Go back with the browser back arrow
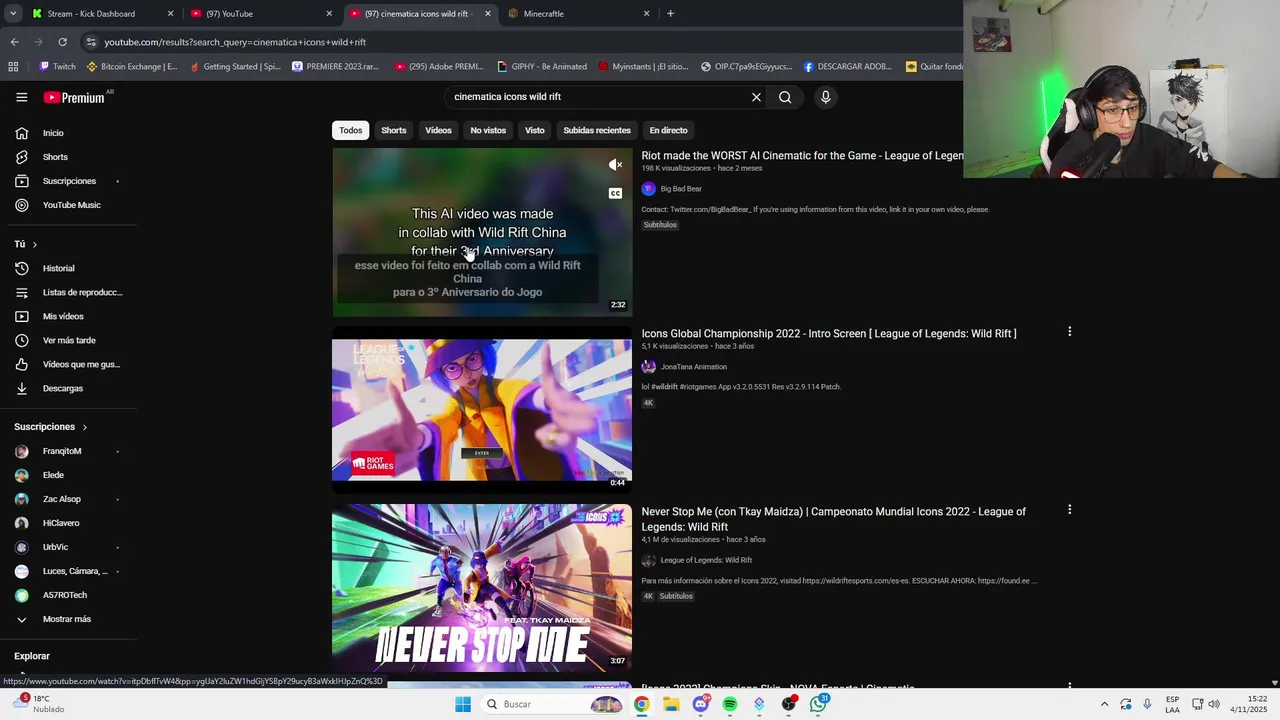 (x=14, y=42)
